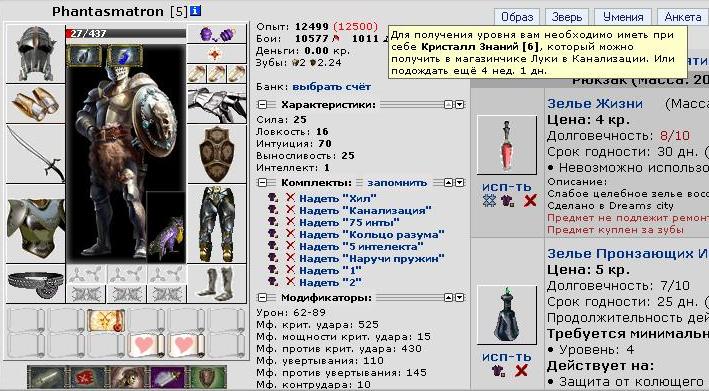709x391 pixels.
Task: Move the Комплекты section up with its arrow
Action: (x=448, y=183)
